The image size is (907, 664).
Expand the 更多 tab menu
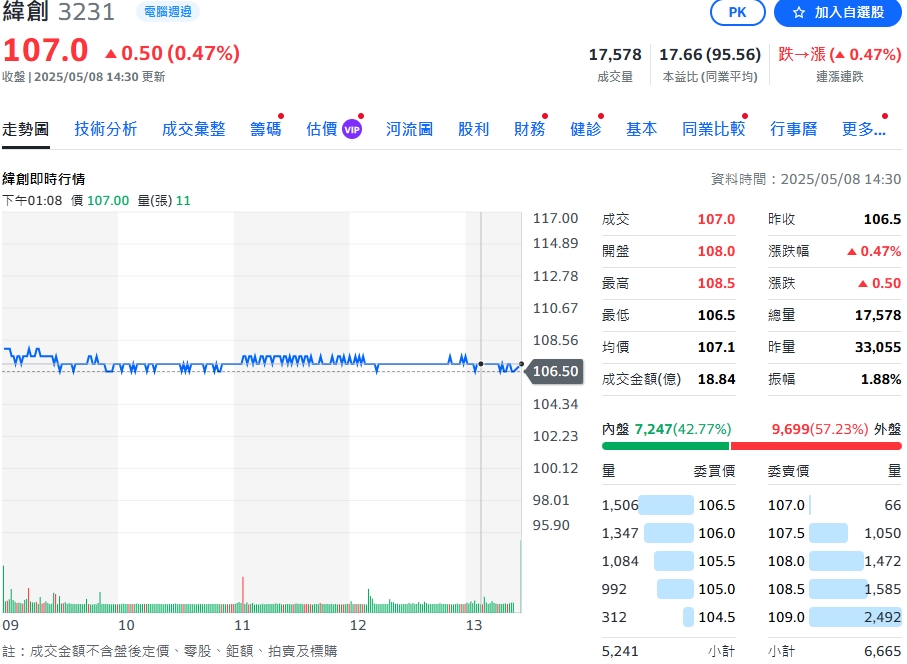point(863,129)
